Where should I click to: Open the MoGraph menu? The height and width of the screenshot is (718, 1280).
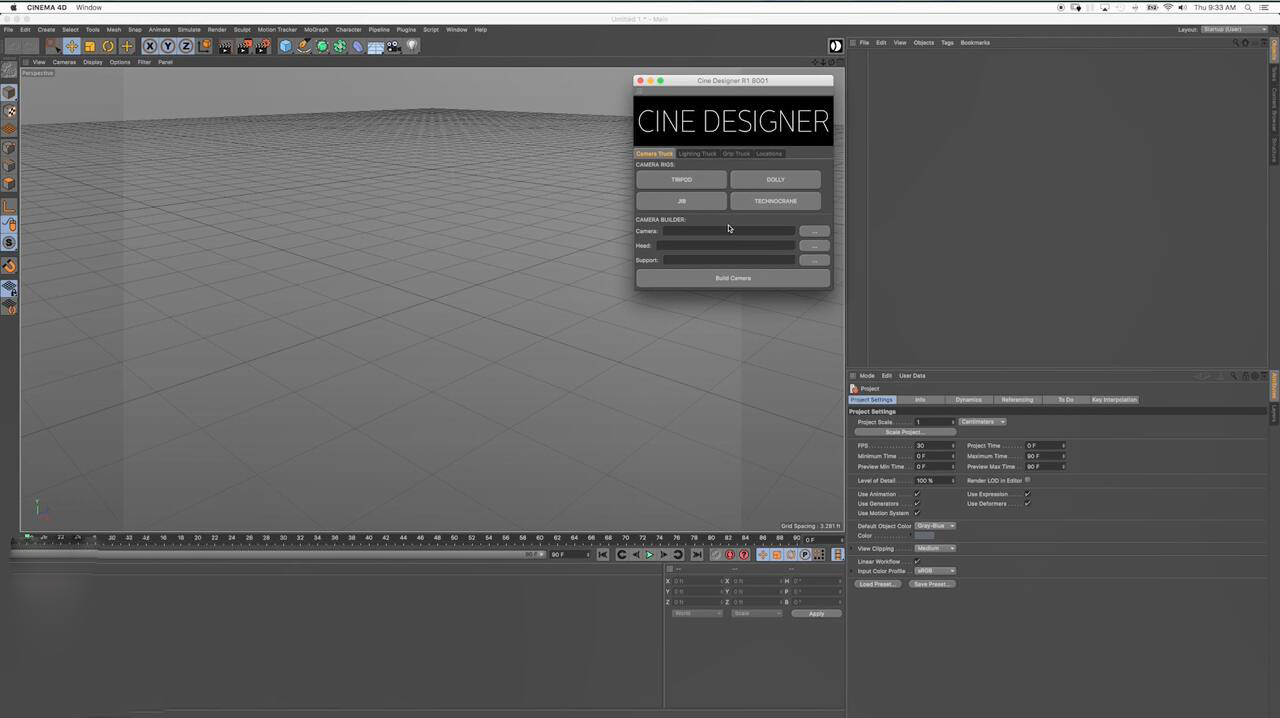[x=316, y=30]
